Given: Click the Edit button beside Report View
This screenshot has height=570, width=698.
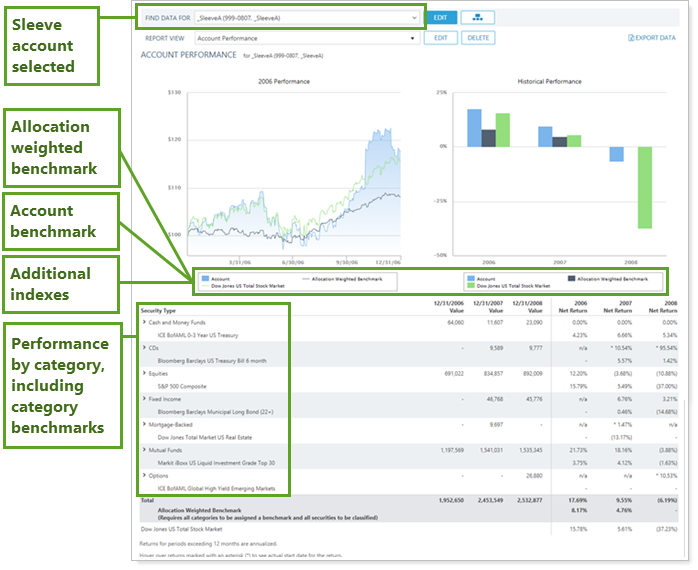Looking at the screenshot, I should point(440,38).
